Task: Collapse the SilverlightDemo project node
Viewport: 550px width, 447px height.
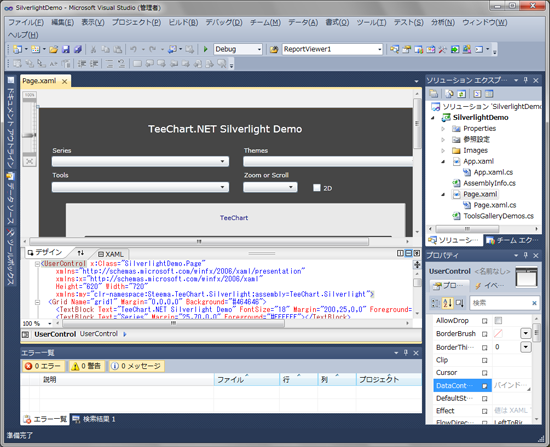Action: point(433,118)
